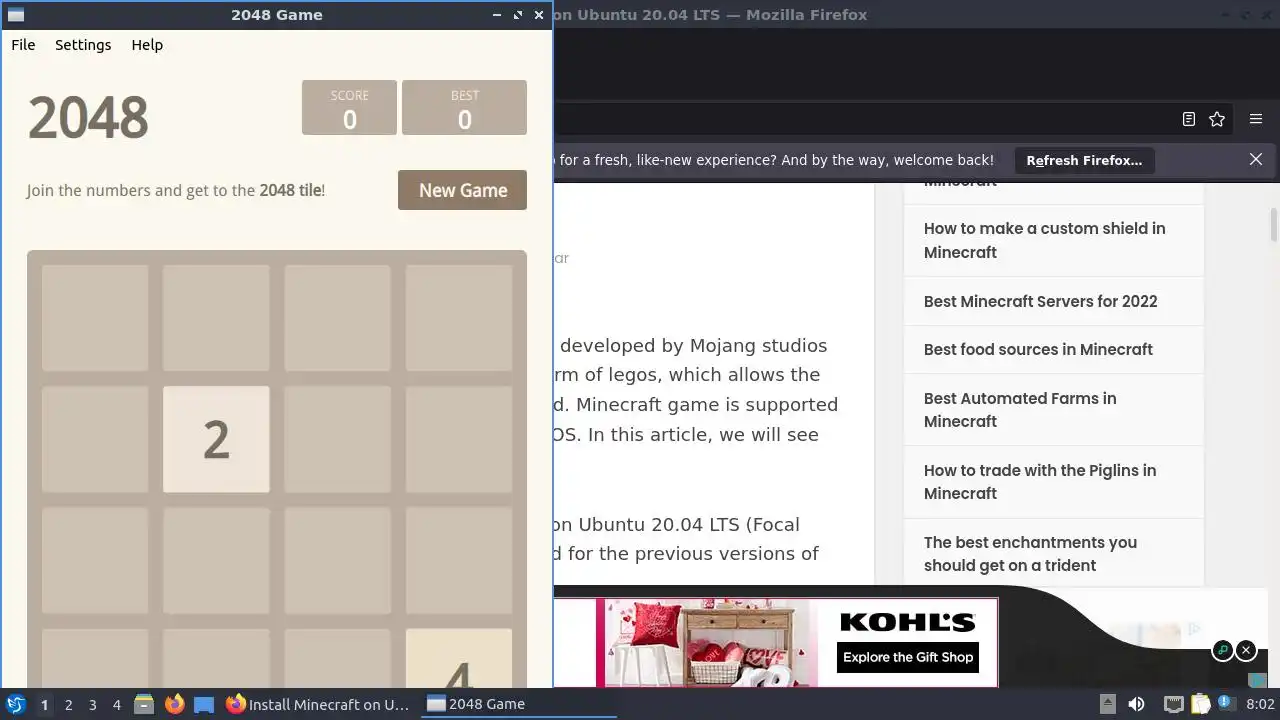1280x720 pixels.
Task: Dismiss the Firefox refresh notification bar
Action: pyautogui.click(x=1256, y=160)
